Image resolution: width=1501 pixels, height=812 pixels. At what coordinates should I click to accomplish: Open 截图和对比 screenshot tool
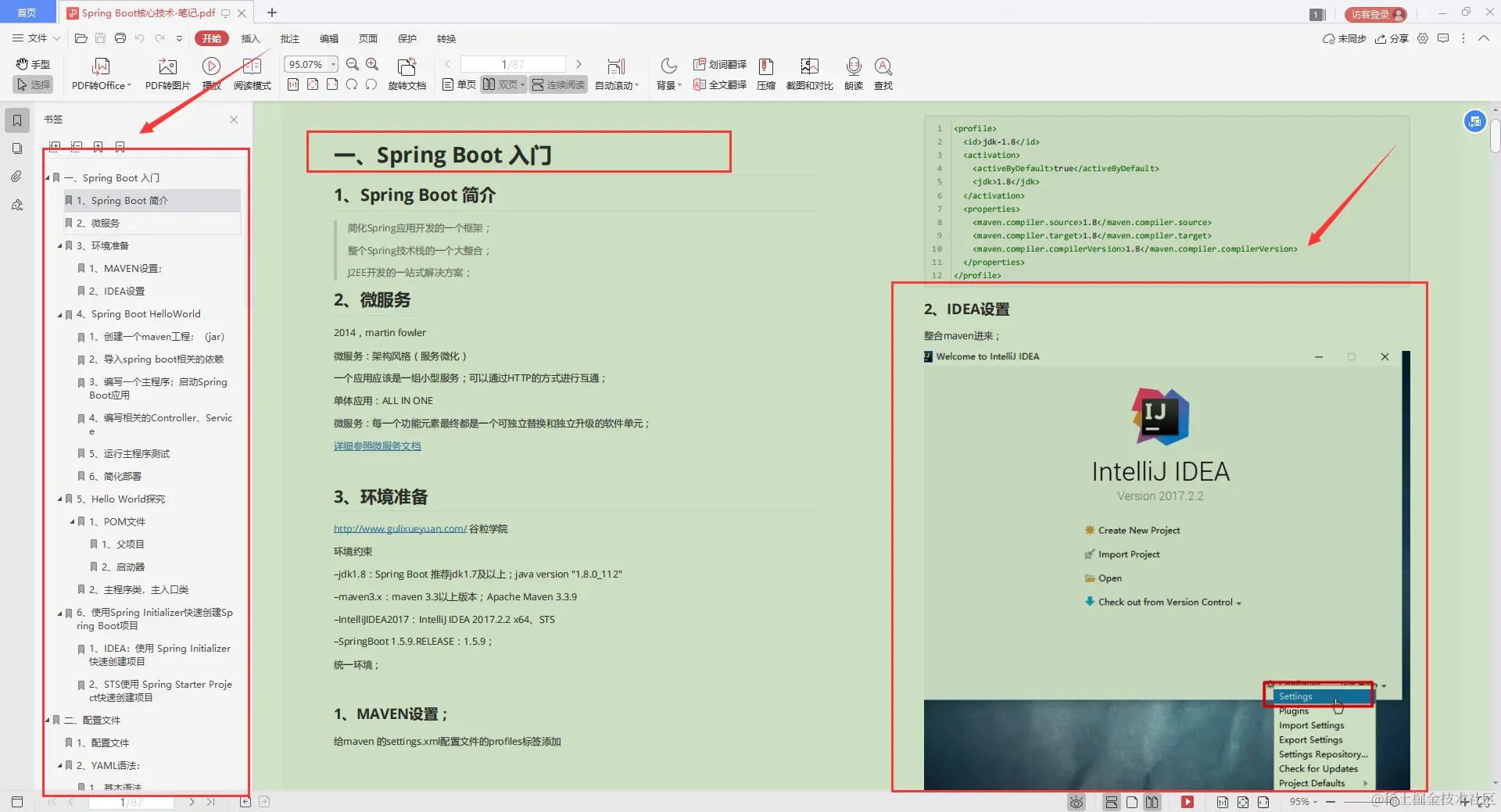(809, 73)
